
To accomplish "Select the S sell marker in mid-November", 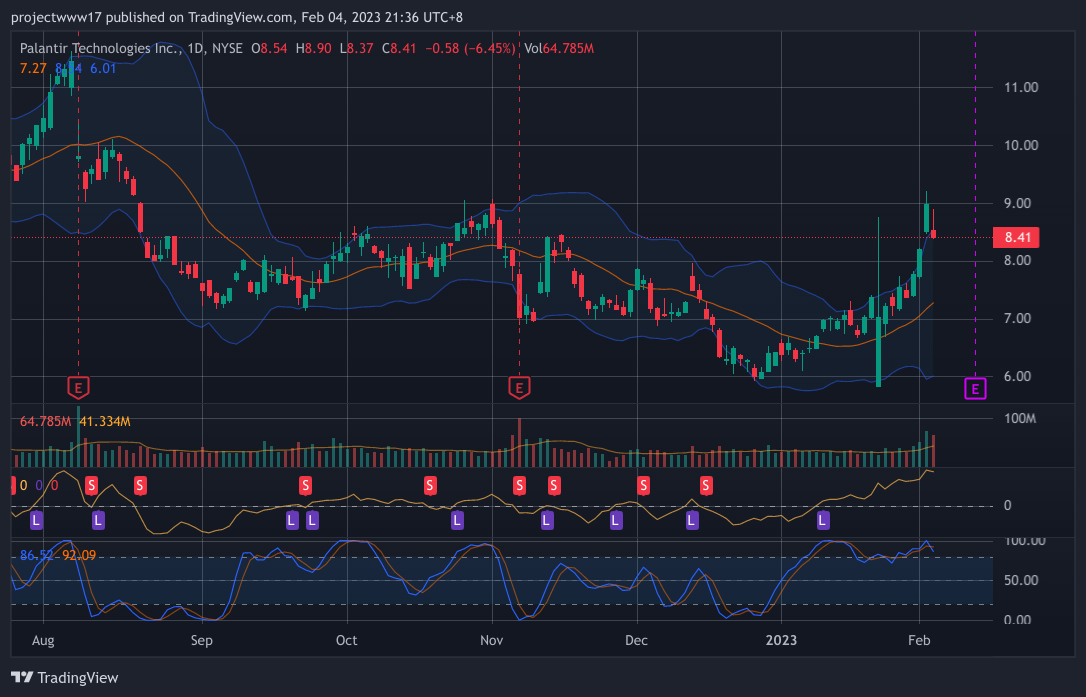I will coord(554,485).
